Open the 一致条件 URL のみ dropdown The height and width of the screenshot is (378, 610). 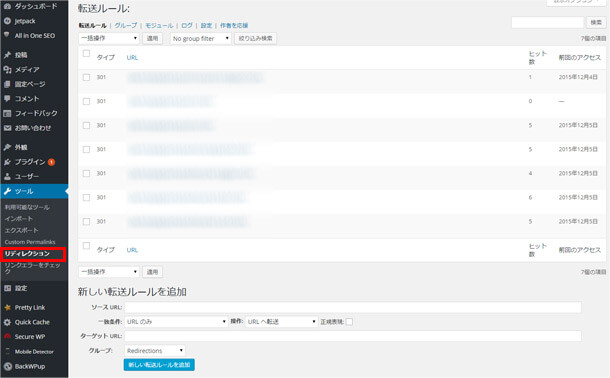pos(176,322)
